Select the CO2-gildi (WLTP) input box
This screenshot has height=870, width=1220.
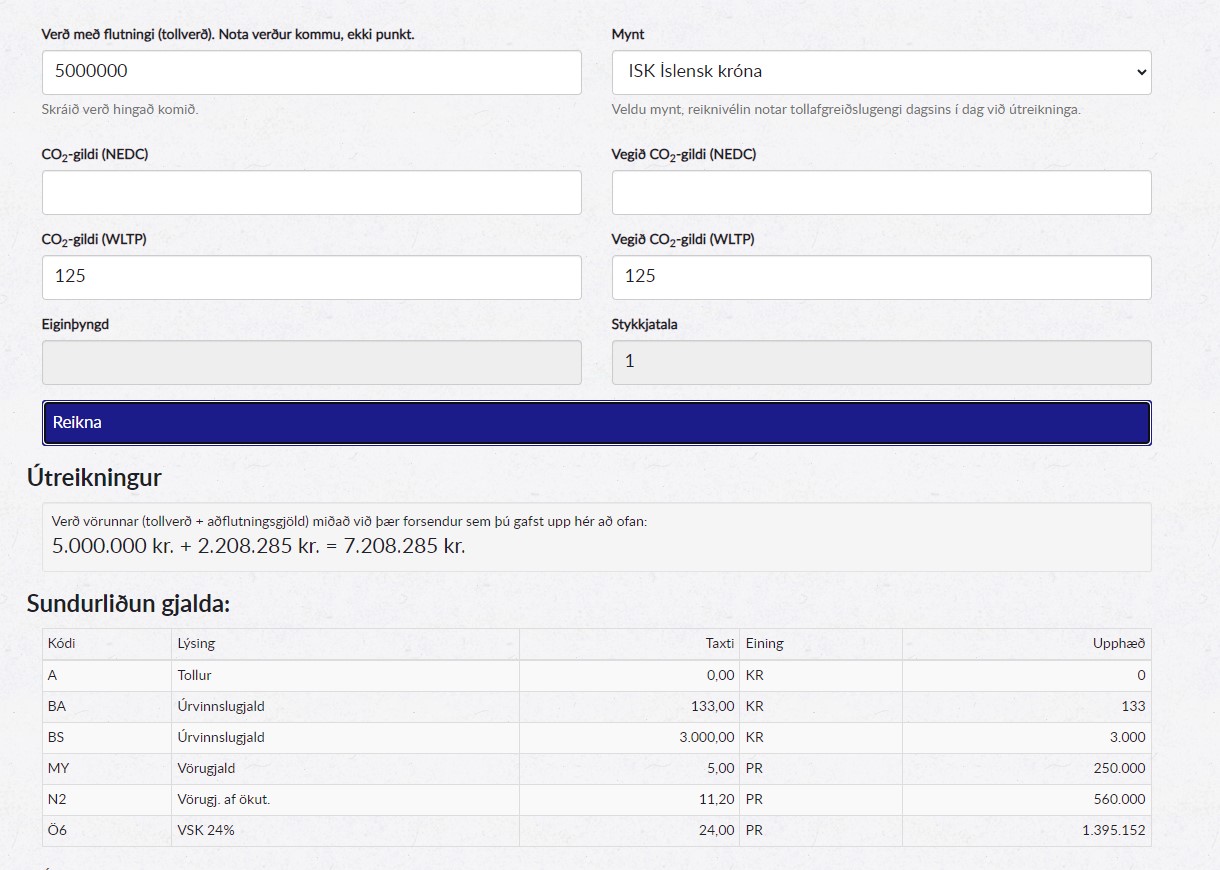pos(311,277)
